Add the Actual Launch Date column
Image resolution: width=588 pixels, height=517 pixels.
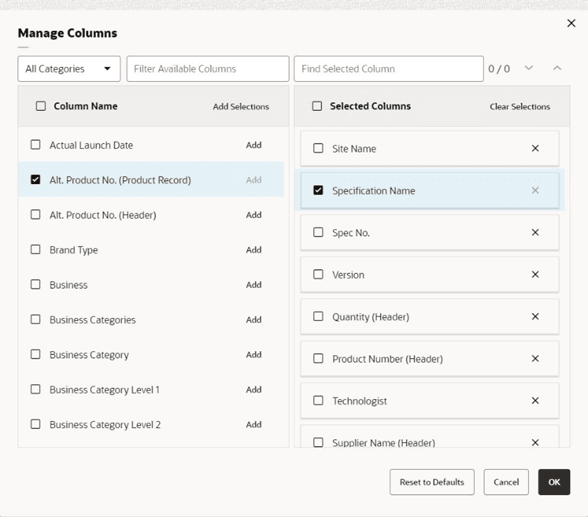click(254, 145)
